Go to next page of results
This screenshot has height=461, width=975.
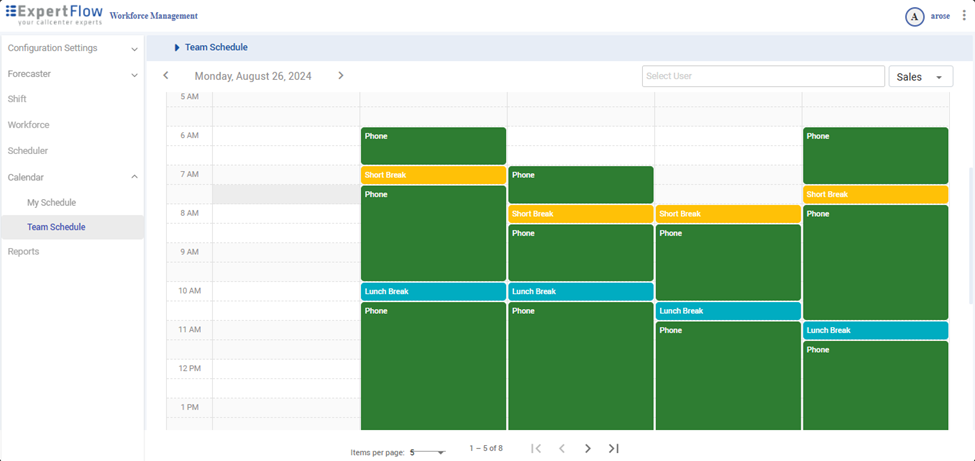(588, 449)
